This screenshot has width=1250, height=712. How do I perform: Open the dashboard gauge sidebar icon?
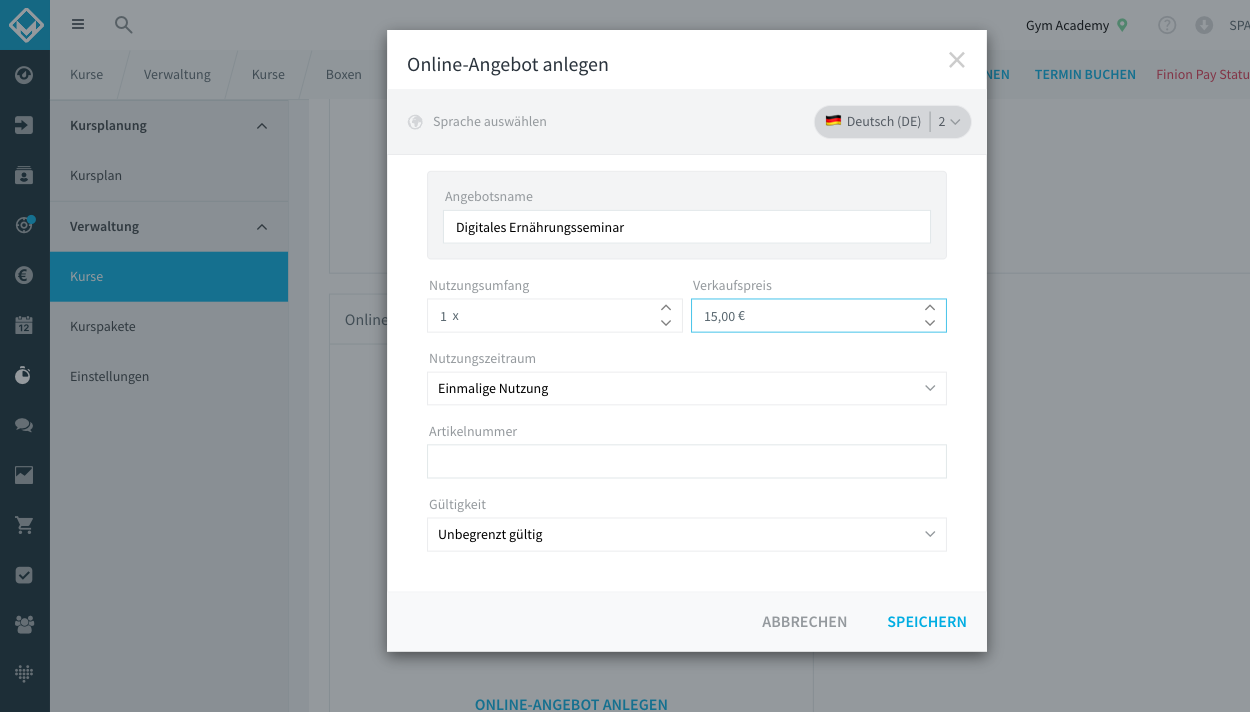pyautogui.click(x=25, y=75)
